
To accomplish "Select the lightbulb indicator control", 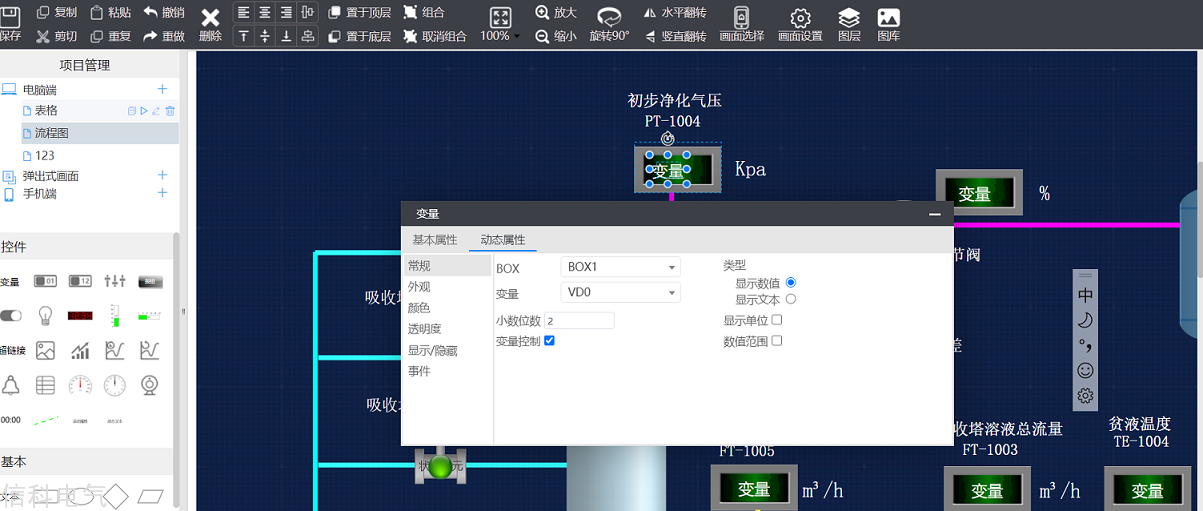I will point(45,316).
